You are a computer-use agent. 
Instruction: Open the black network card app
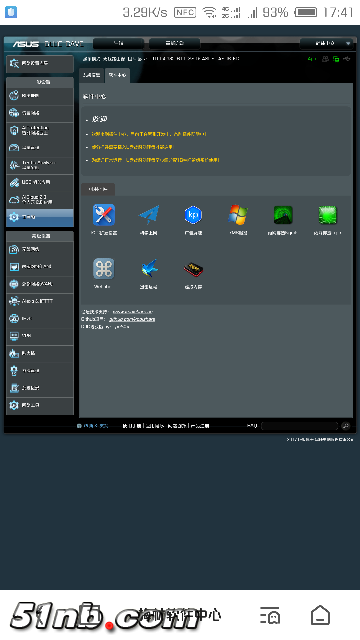pyautogui.click(x=193, y=269)
